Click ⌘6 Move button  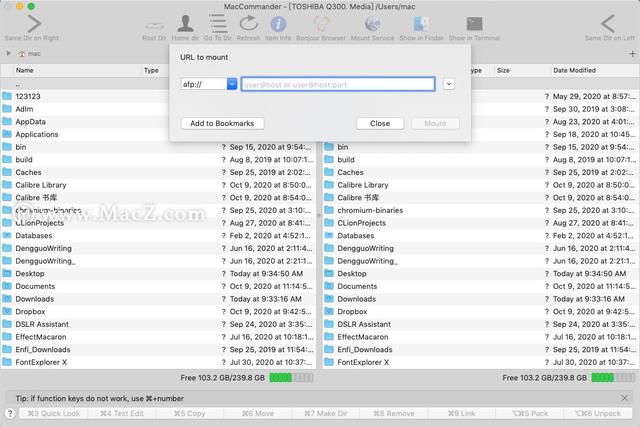click(258, 413)
